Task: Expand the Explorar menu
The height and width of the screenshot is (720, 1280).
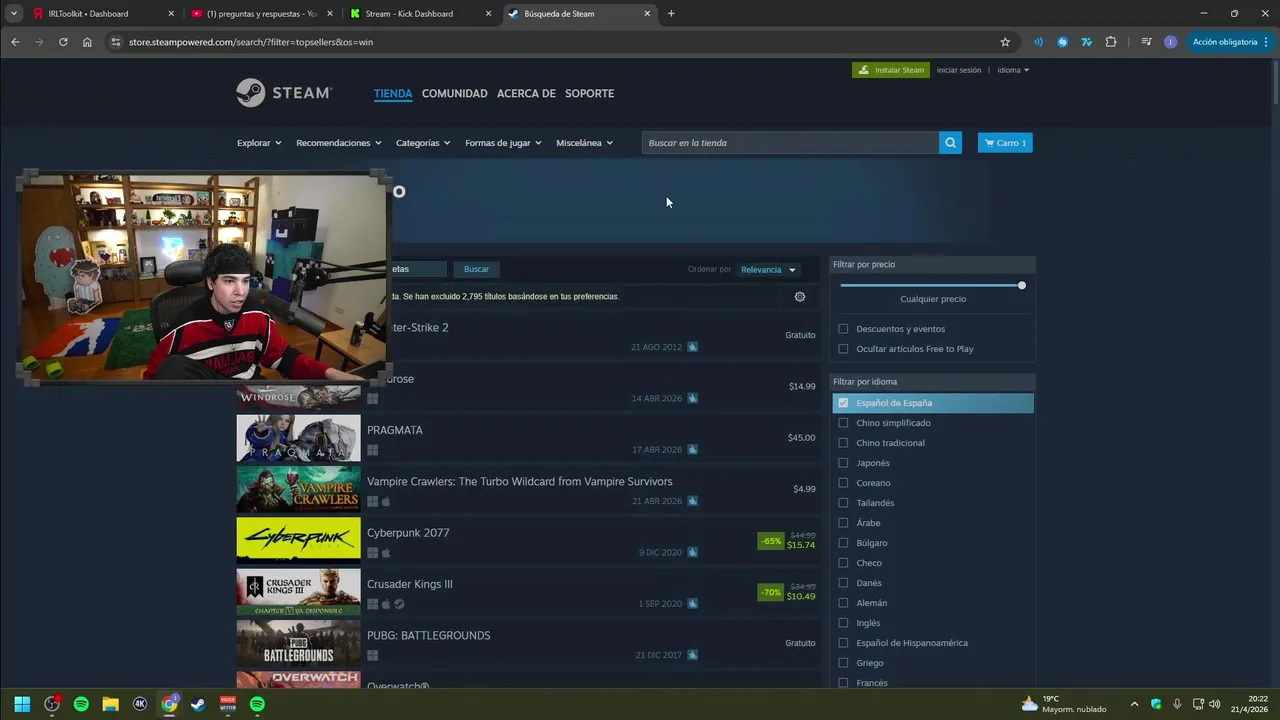Action: [x=259, y=143]
